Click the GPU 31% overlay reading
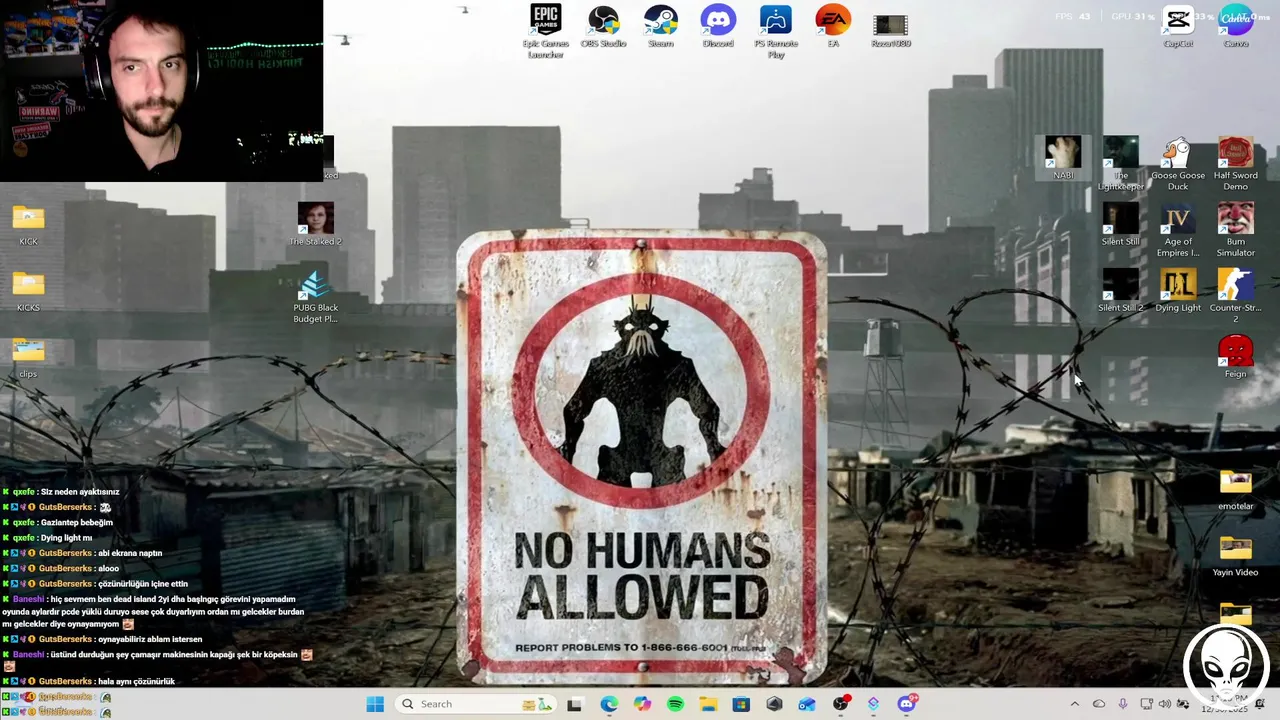1280x720 pixels. pyautogui.click(x=1133, y=16)
